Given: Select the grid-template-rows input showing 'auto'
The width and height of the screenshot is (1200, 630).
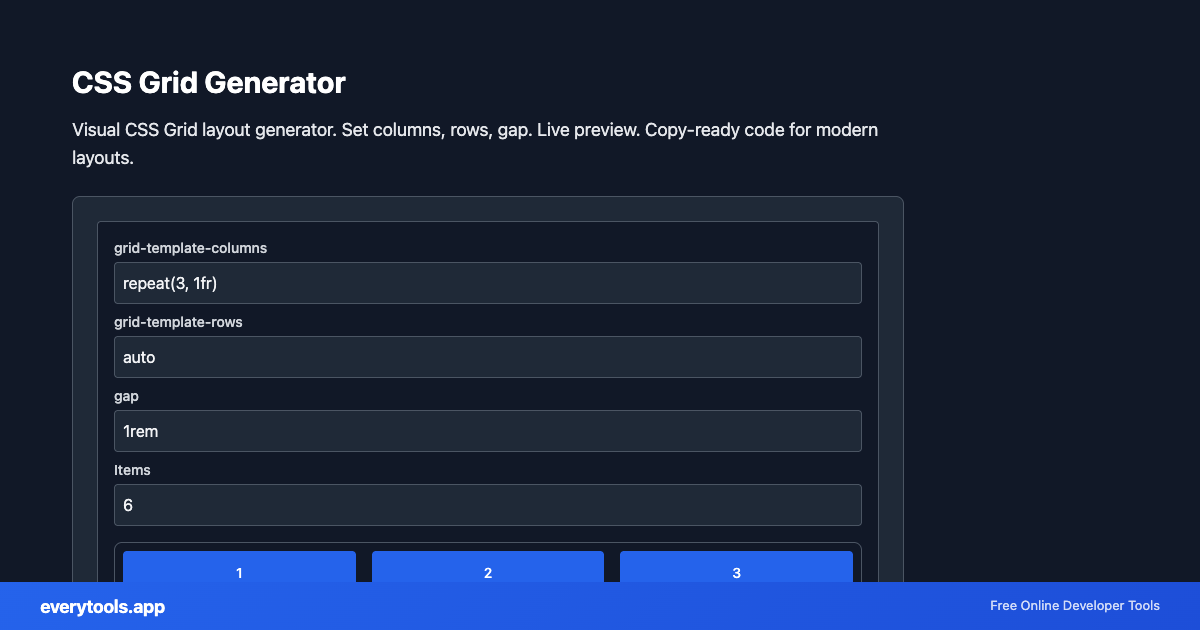Looking at the screenshot, I should click(x=487, y=356).
